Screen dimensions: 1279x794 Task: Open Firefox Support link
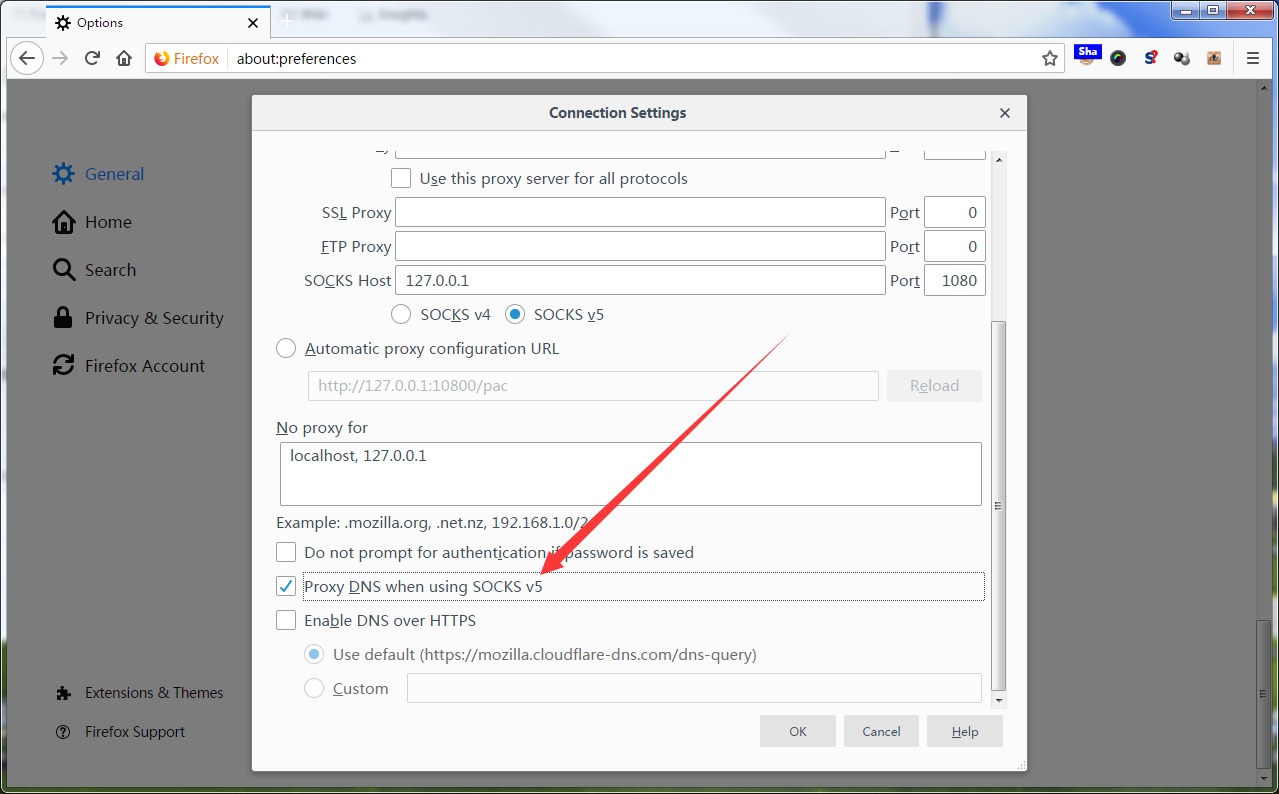click(x=121, y=732)
